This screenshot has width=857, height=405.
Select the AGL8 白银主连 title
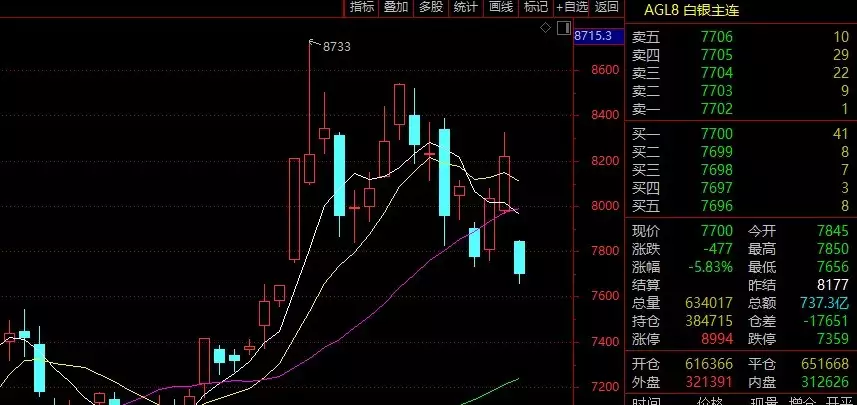(x=691, y=10)
